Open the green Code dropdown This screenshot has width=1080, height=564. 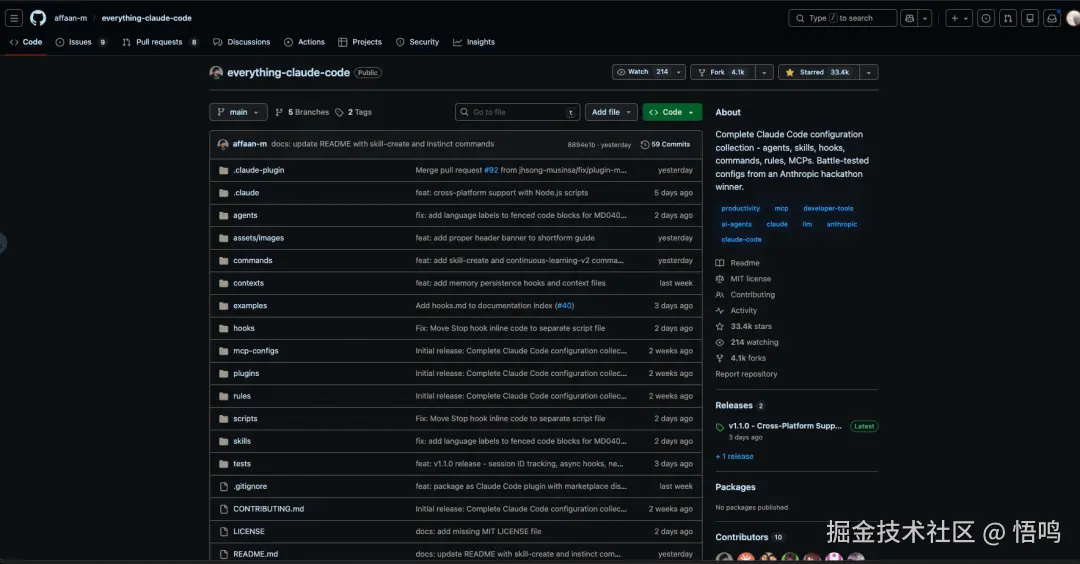(x=672, y=112)
